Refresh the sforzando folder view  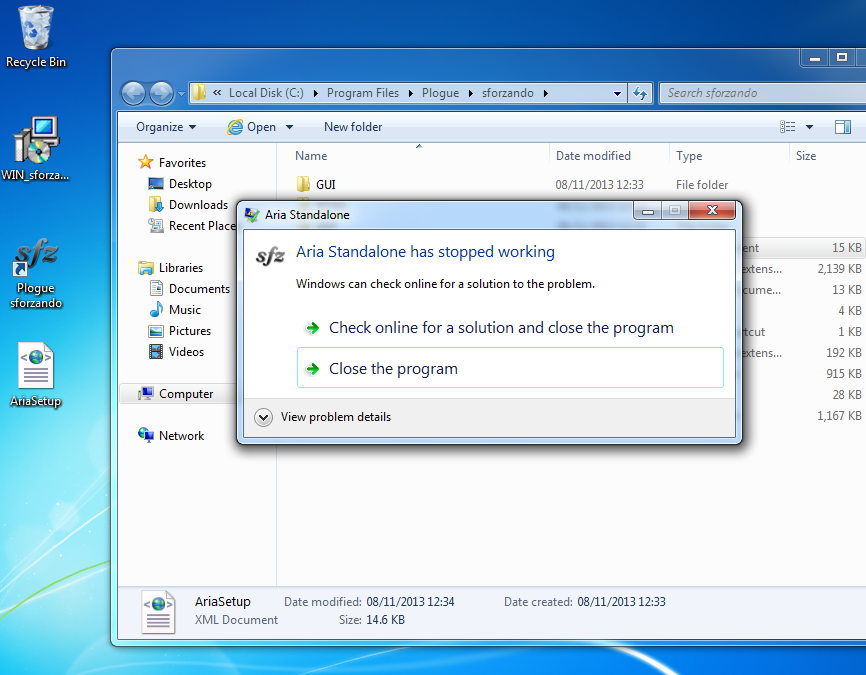[x=640, y=93]
